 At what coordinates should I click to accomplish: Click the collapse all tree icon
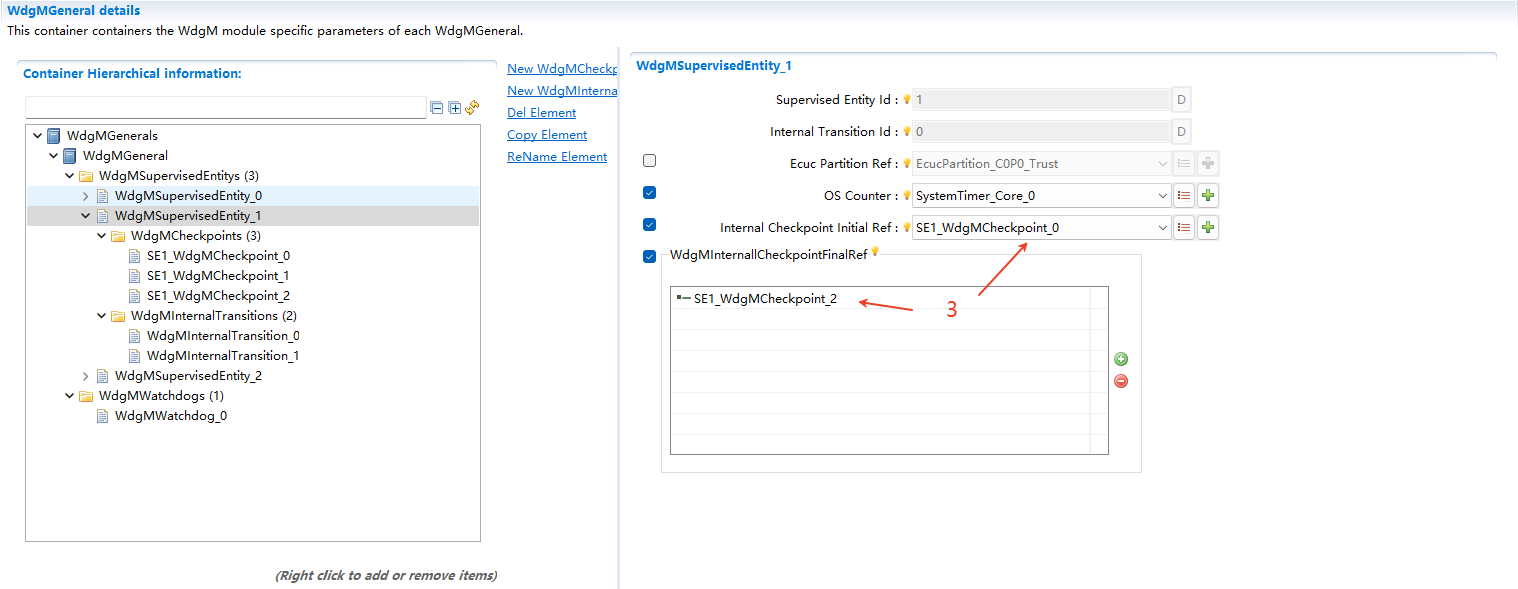(x=436, y=108)
